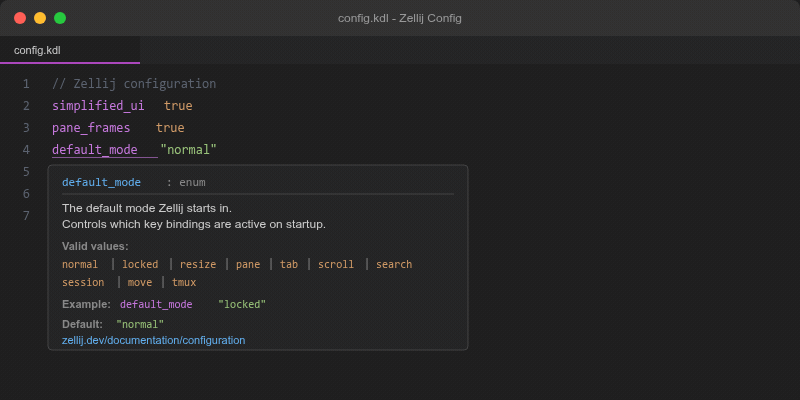Click 'Controls which key bindings' description line

pos(194,224)
